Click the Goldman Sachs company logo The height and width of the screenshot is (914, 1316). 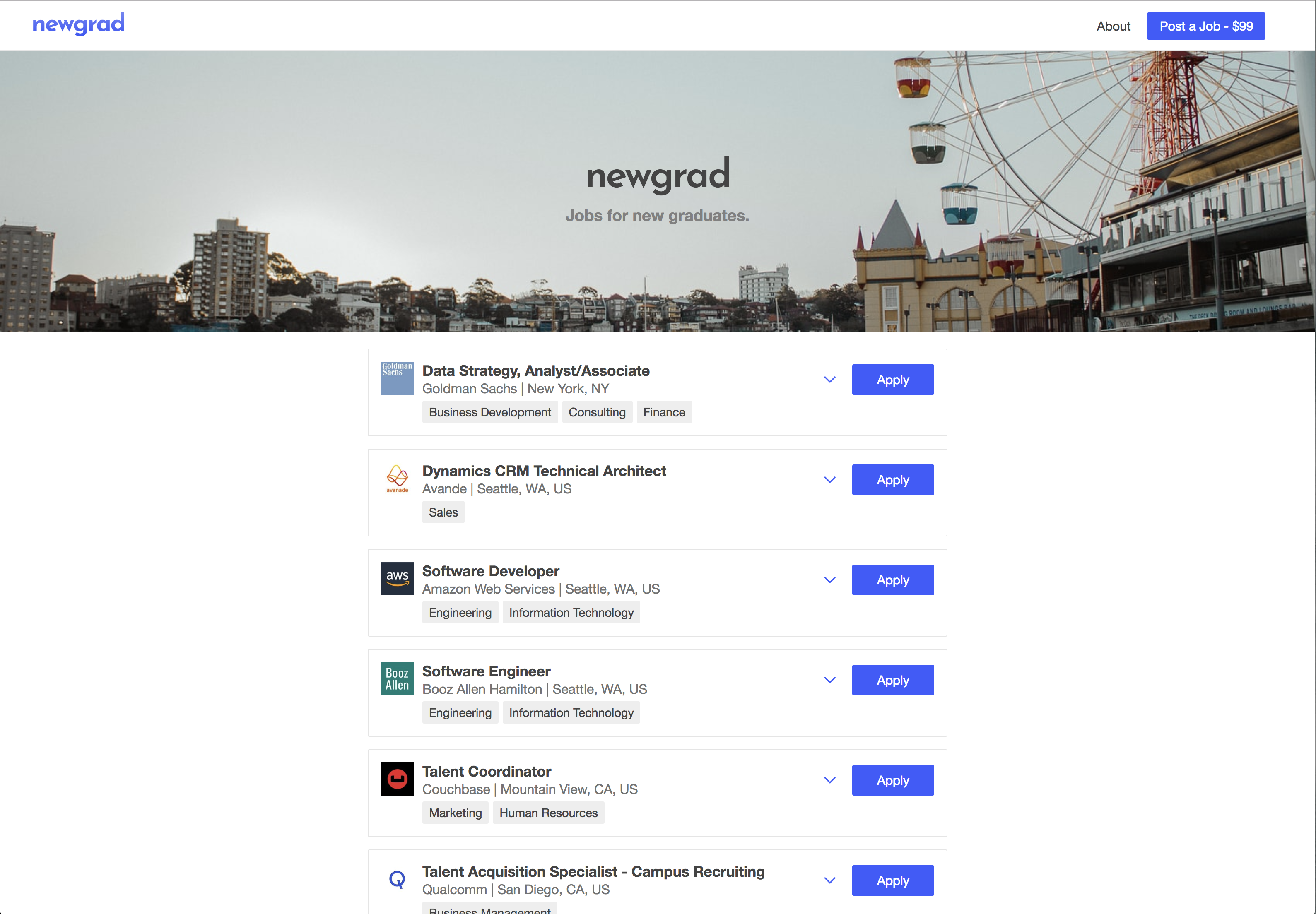(x=397, y=378)
